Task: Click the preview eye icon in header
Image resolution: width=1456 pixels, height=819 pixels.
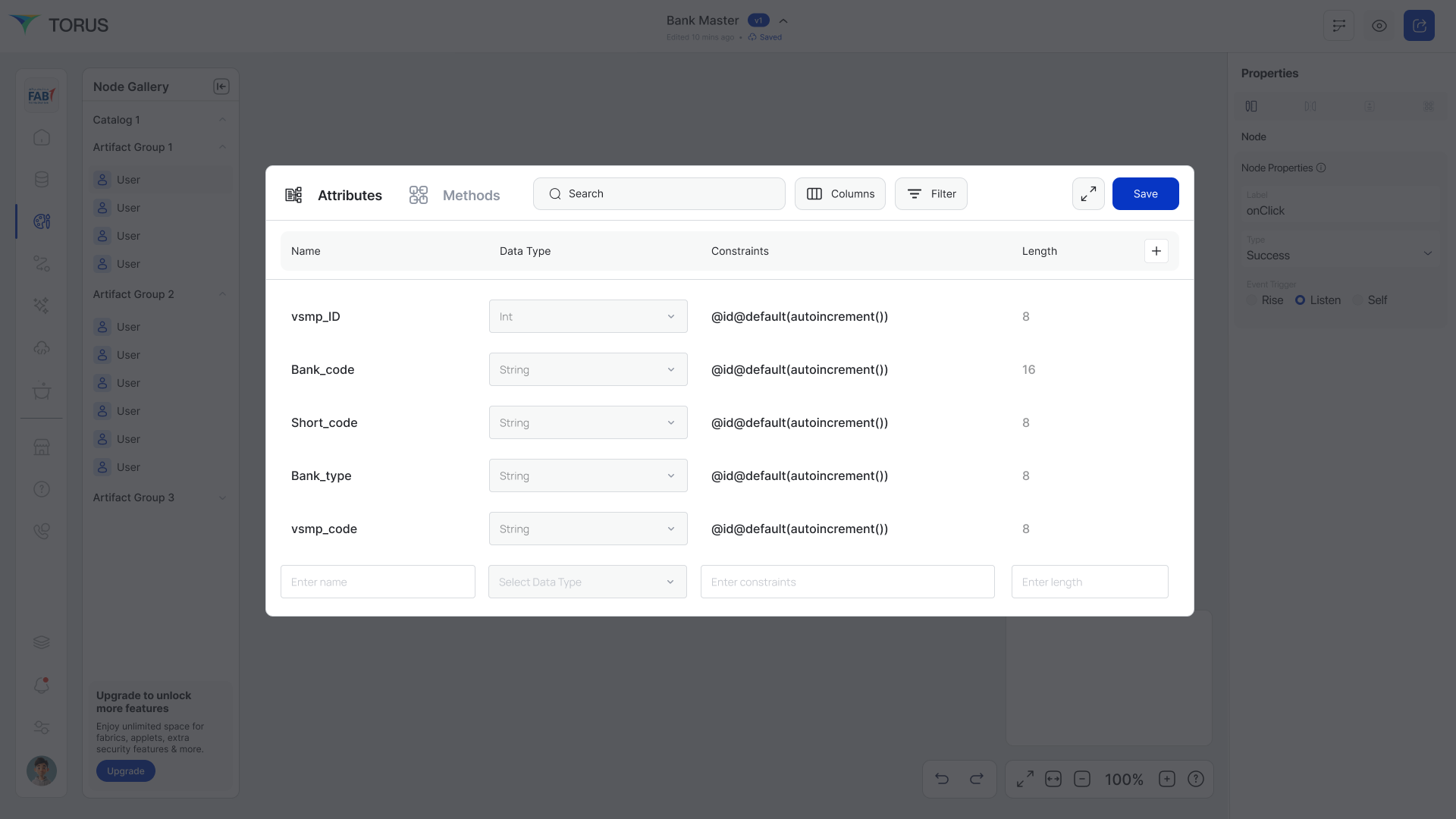Action: [x=1379, y=26]
